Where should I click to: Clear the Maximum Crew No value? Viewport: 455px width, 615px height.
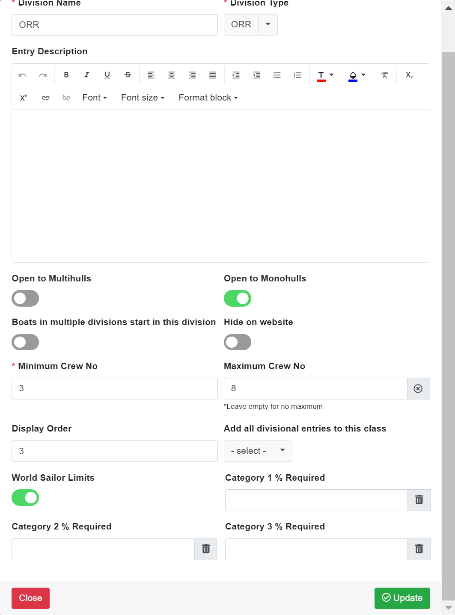(x=418, y=388)
